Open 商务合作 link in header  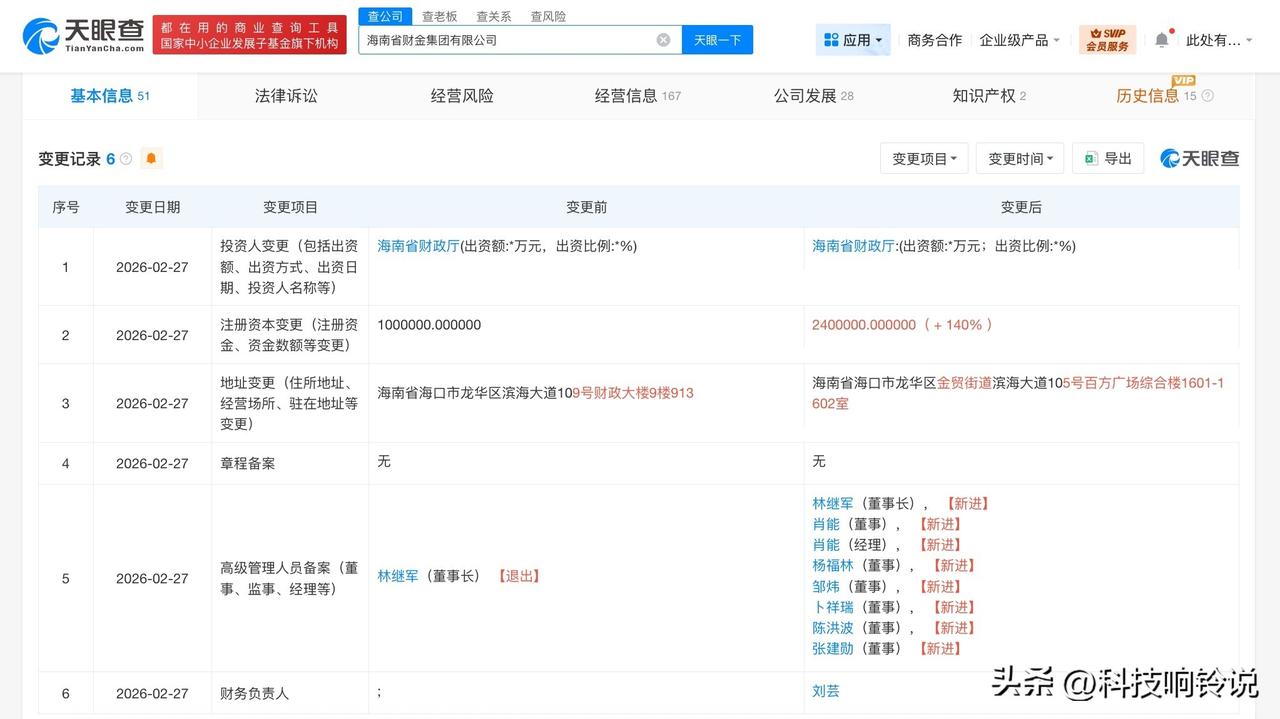[x=934, y=40]
